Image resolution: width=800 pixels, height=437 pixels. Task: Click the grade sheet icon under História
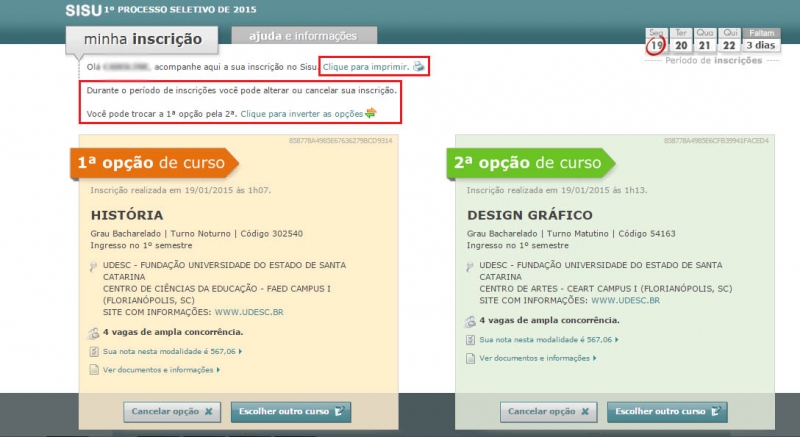click(x=95, y=352)
